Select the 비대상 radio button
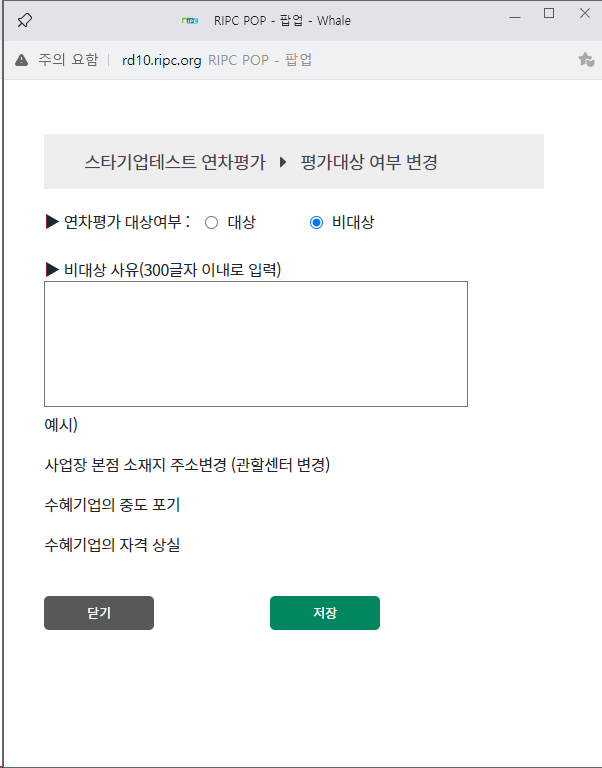This screenshot has height=768, width=602. 316,223
